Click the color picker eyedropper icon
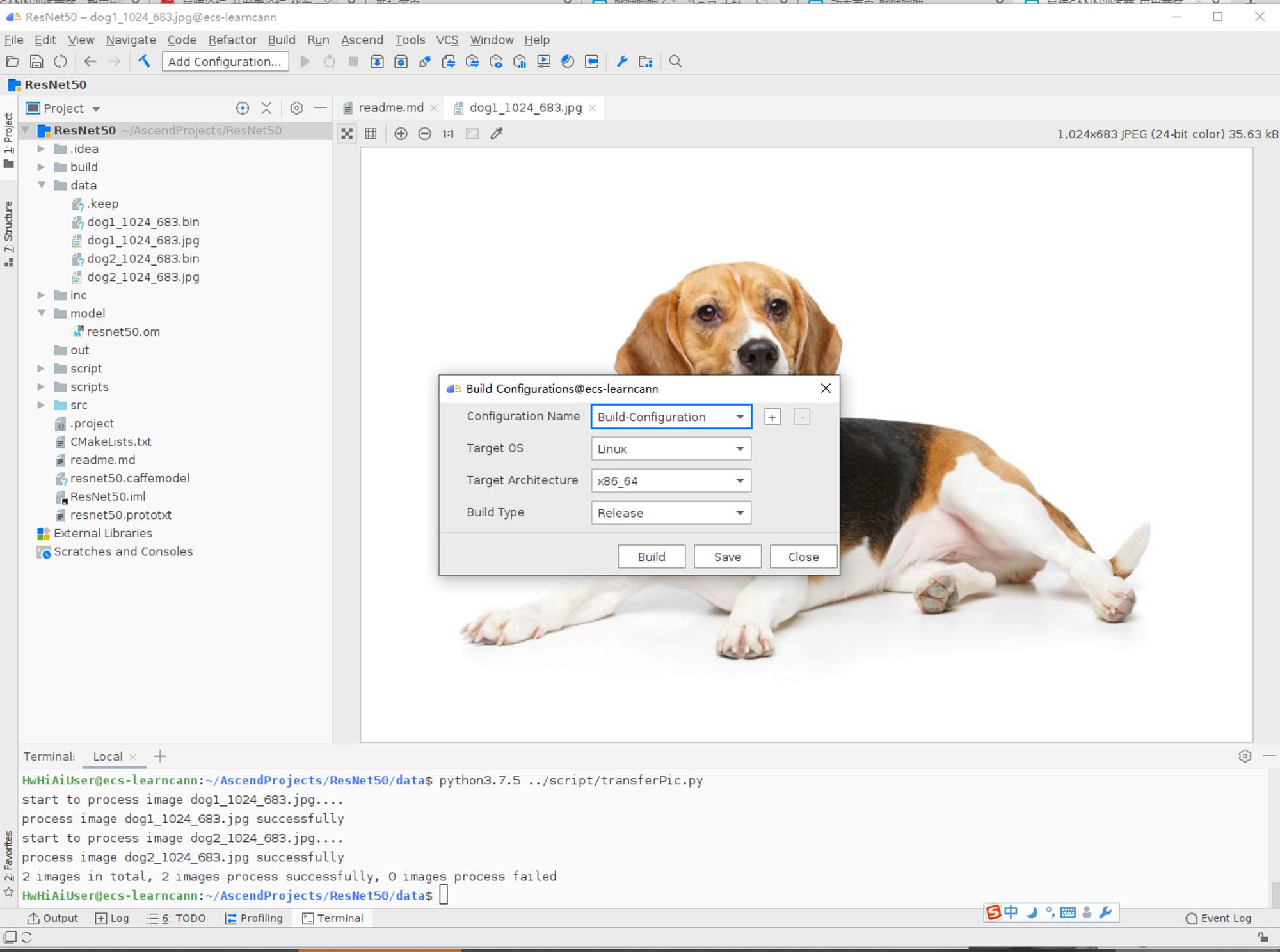Image resolution: width=1280 pixels, height=952 pixels. click(497, 134)
